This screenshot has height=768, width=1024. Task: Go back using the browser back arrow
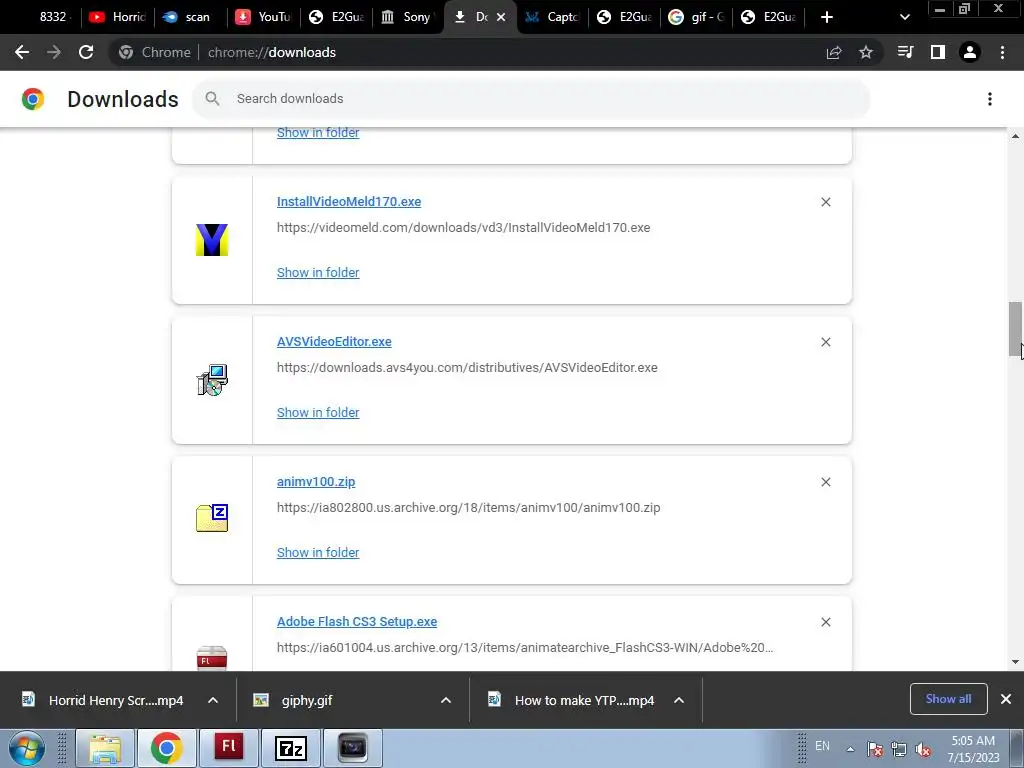click(x=22, y=52)
